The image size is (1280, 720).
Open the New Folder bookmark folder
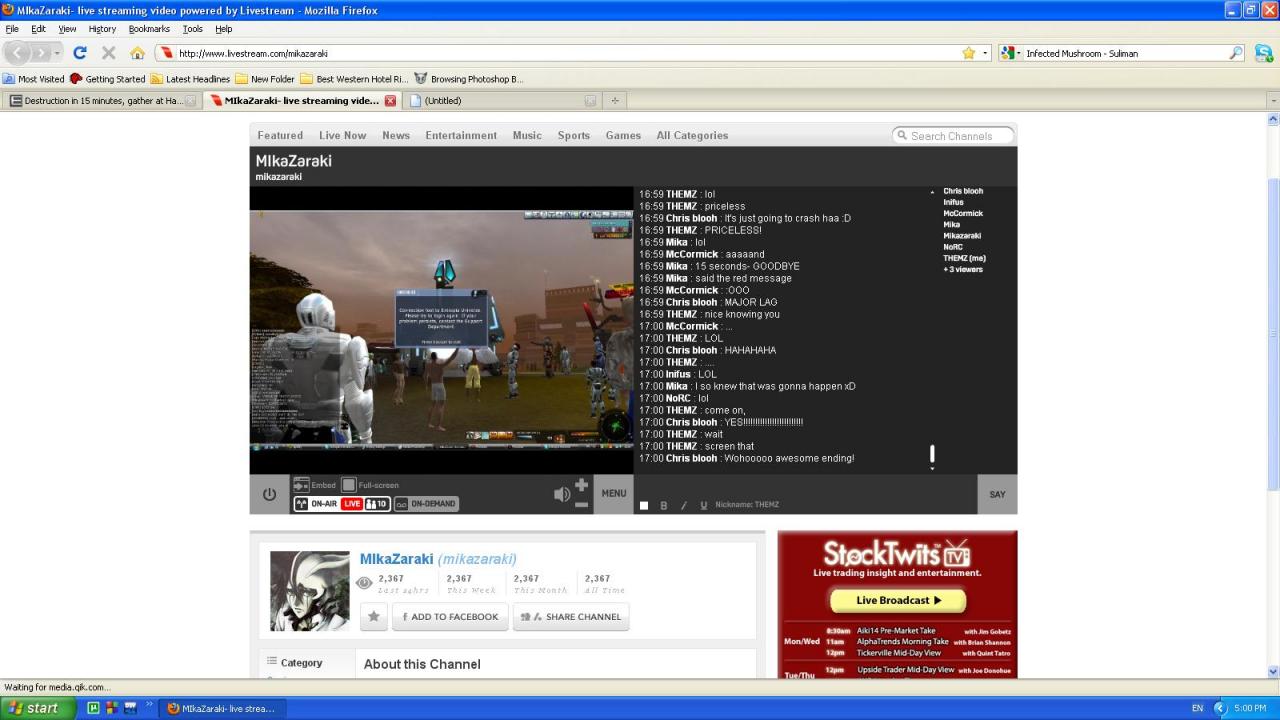[x=265, y=79]
